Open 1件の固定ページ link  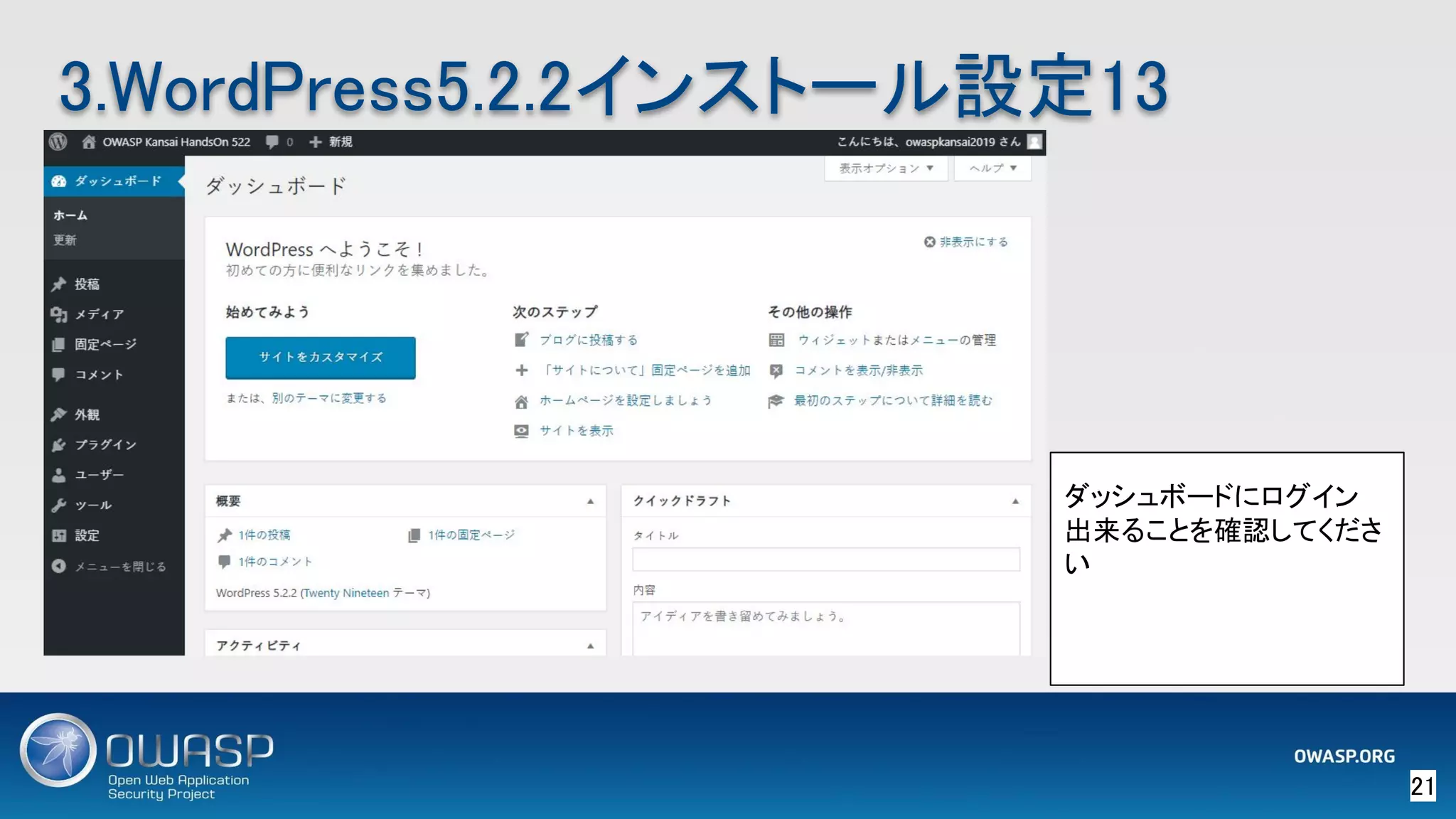471,535
